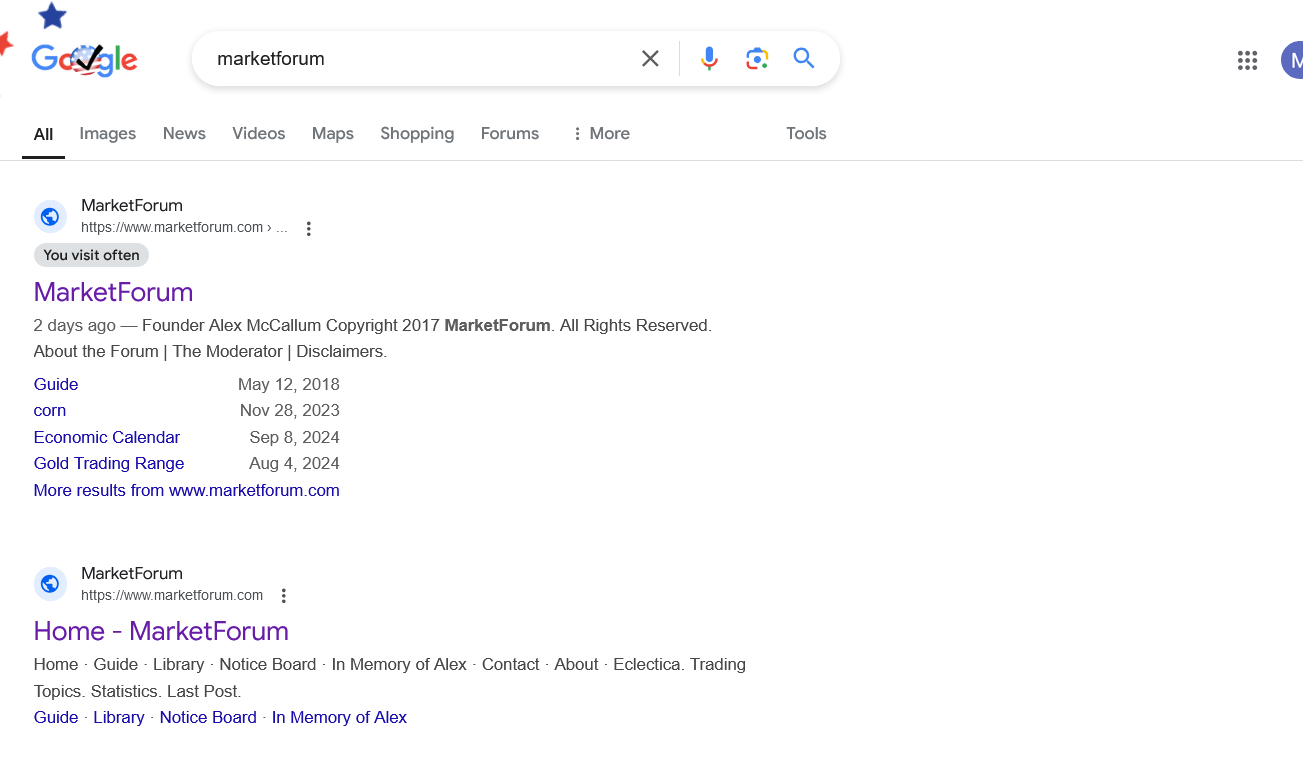Open Google Lens image search

pos(757,59)
